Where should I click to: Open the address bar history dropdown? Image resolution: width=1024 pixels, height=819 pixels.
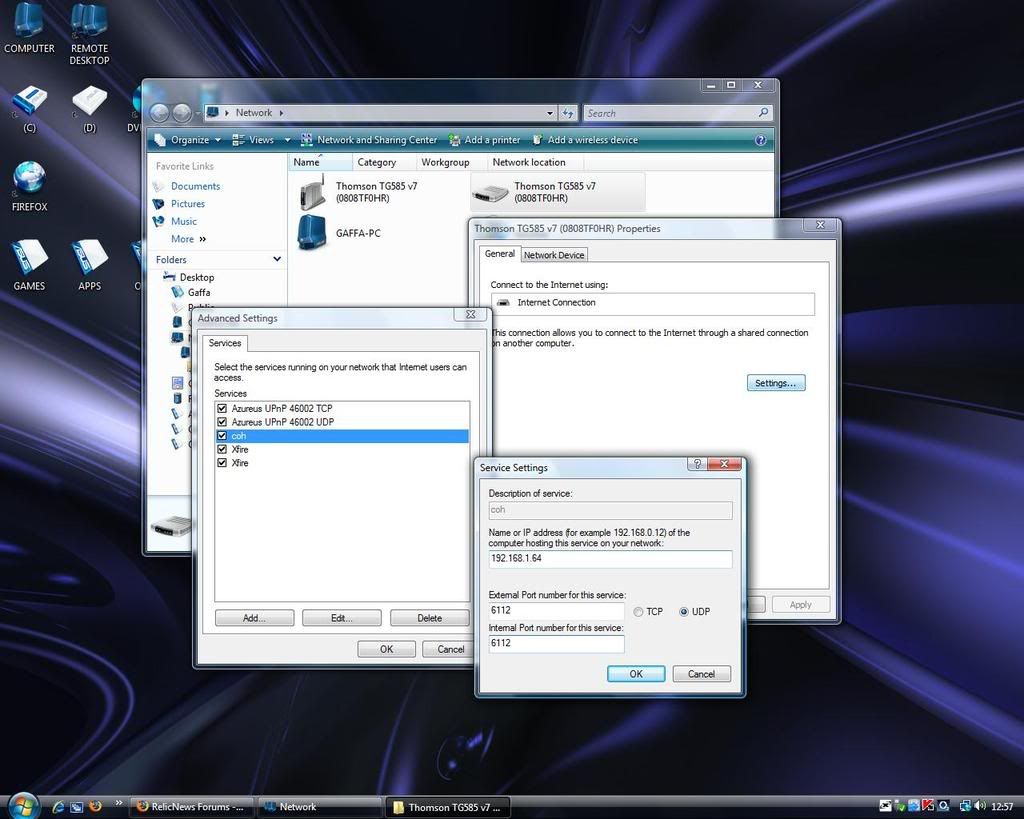[x=550, y=113]
